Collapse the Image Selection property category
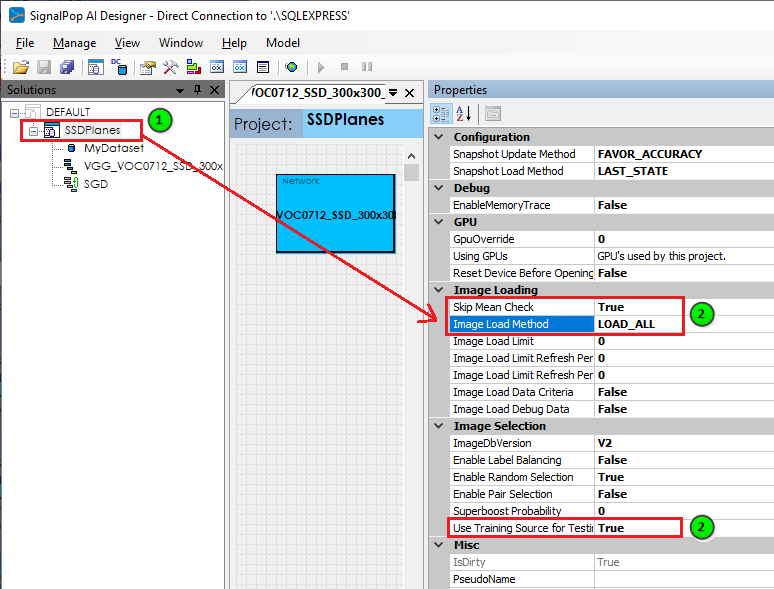The image size is (774, 589). pos(439,426)
